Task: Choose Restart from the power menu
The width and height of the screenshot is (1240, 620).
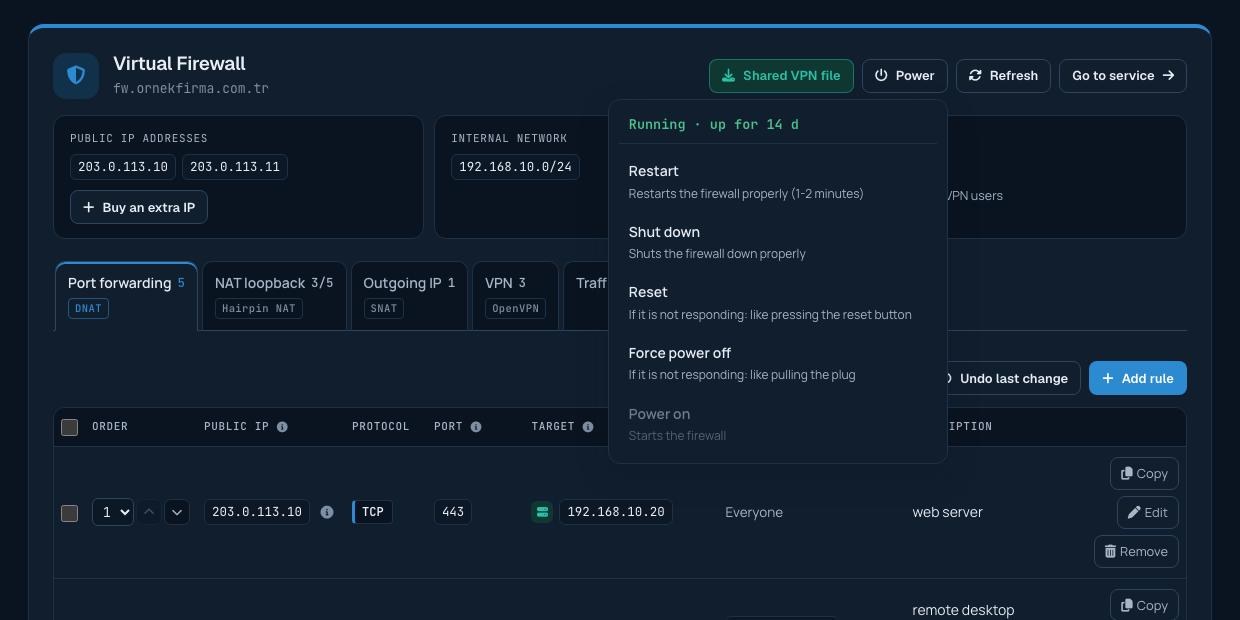Action: [778, 181]
